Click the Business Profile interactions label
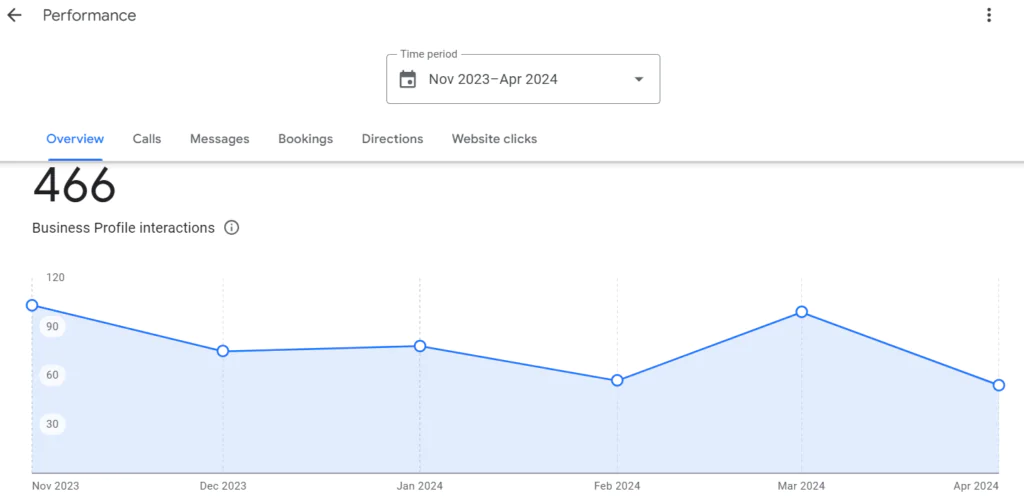This screenshot has width=1024, height=501. [x=123, y=228]
